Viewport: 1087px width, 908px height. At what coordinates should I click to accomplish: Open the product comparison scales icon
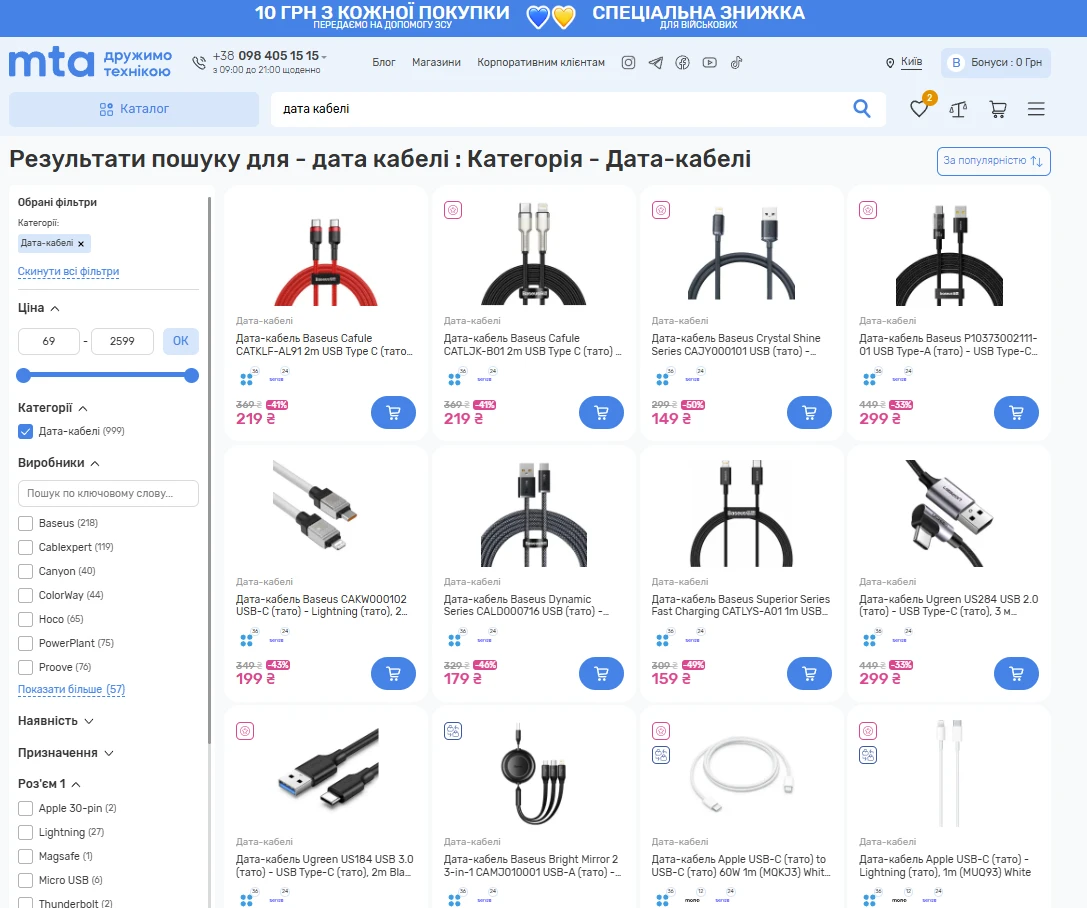pyautogui.click(x=958, y=109)
